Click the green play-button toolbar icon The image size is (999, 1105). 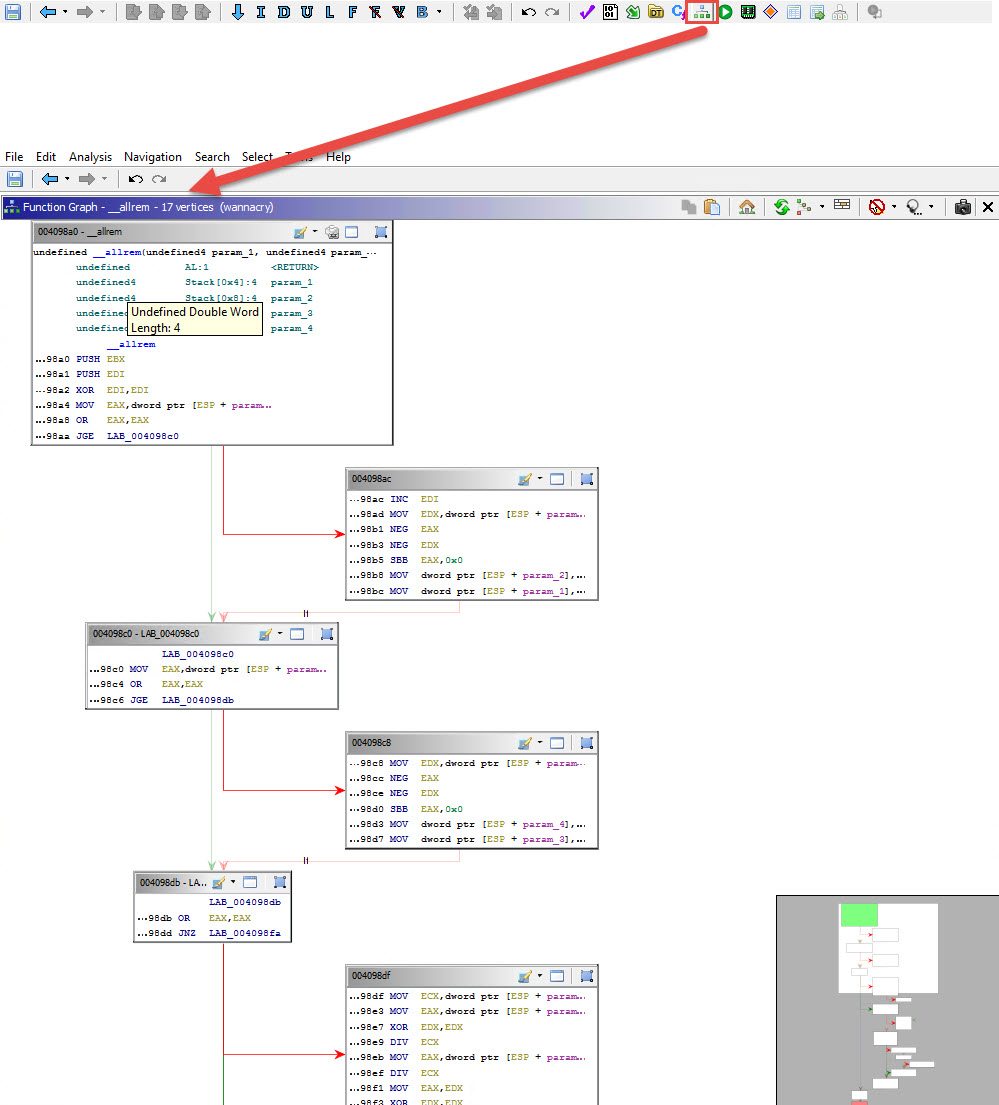(x=725, y=12)
